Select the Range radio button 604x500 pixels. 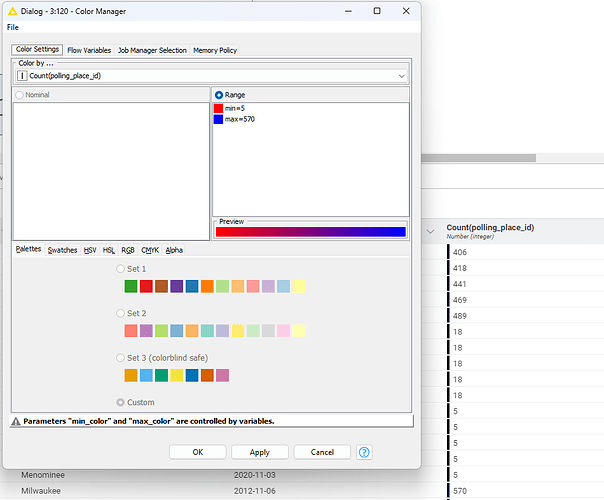click(219, 95)
